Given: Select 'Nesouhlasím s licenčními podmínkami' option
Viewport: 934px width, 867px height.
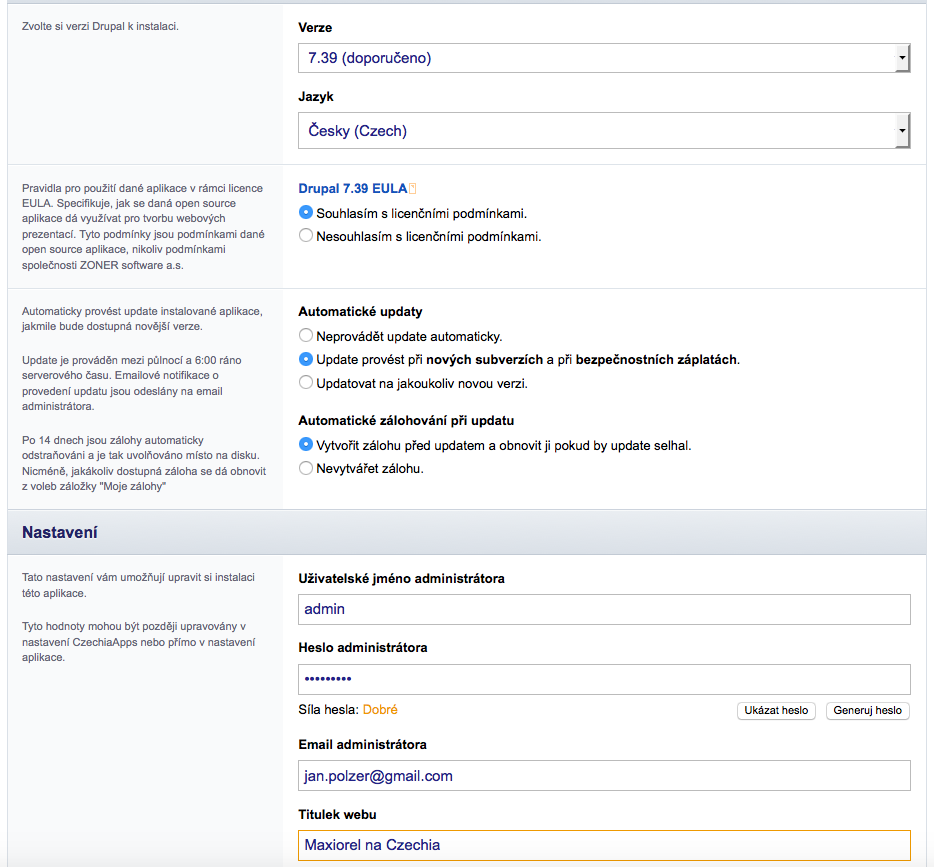Looking at the screenshot, I should tap(306, 237).
